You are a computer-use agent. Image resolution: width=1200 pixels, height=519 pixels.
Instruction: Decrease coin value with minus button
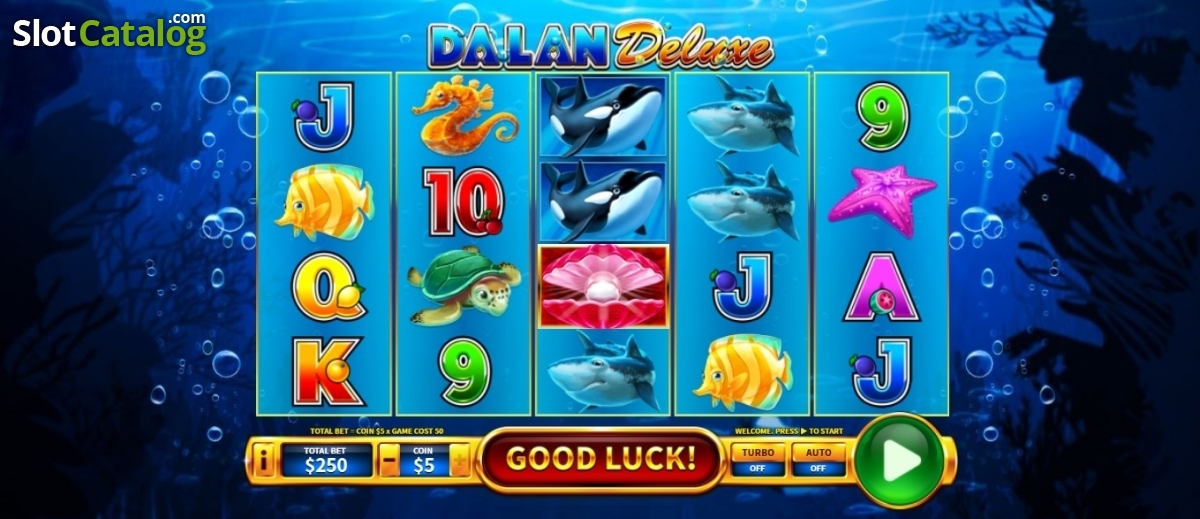tap(389, 461)
